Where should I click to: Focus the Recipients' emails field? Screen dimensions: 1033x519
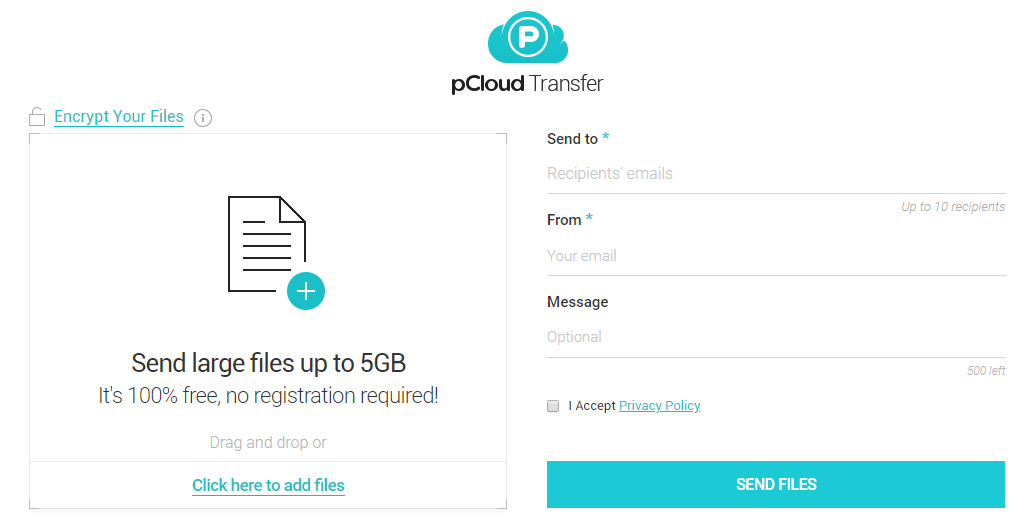pyautogui.click(x=776, y=174)
